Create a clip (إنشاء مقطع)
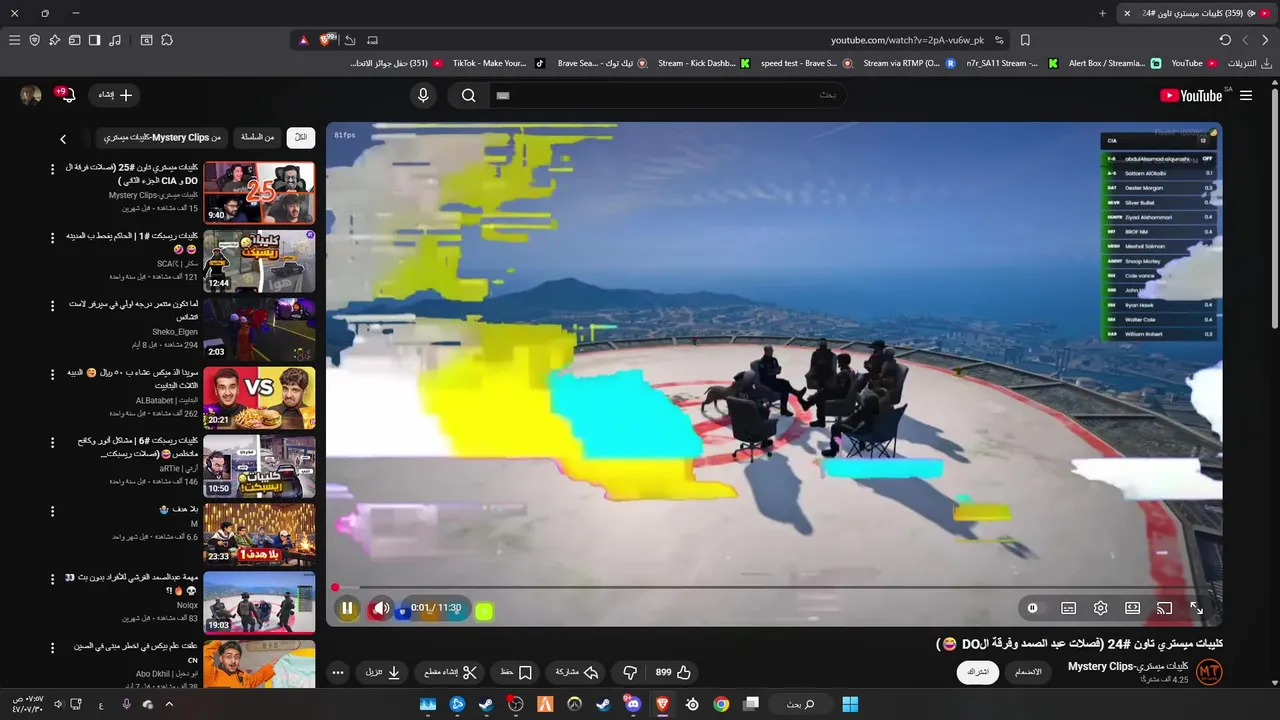Viewport: 1280px width, 720px height. coord(451,672)
